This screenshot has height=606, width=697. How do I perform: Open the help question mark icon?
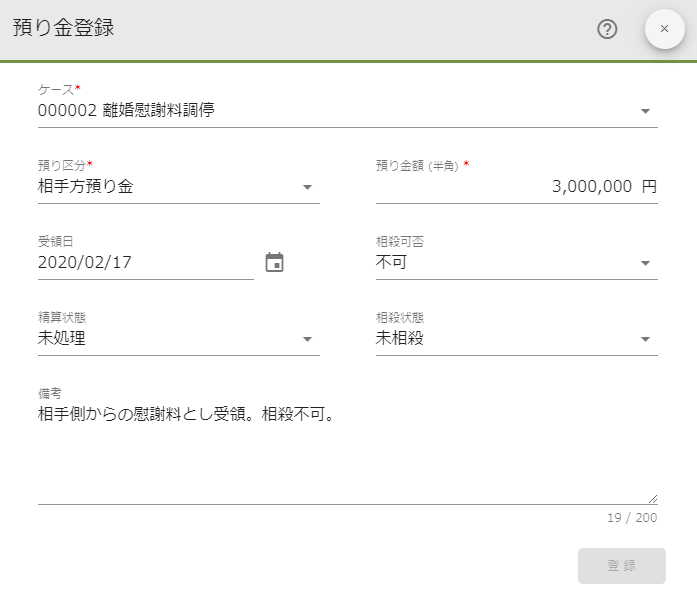[x=607, y=29]
